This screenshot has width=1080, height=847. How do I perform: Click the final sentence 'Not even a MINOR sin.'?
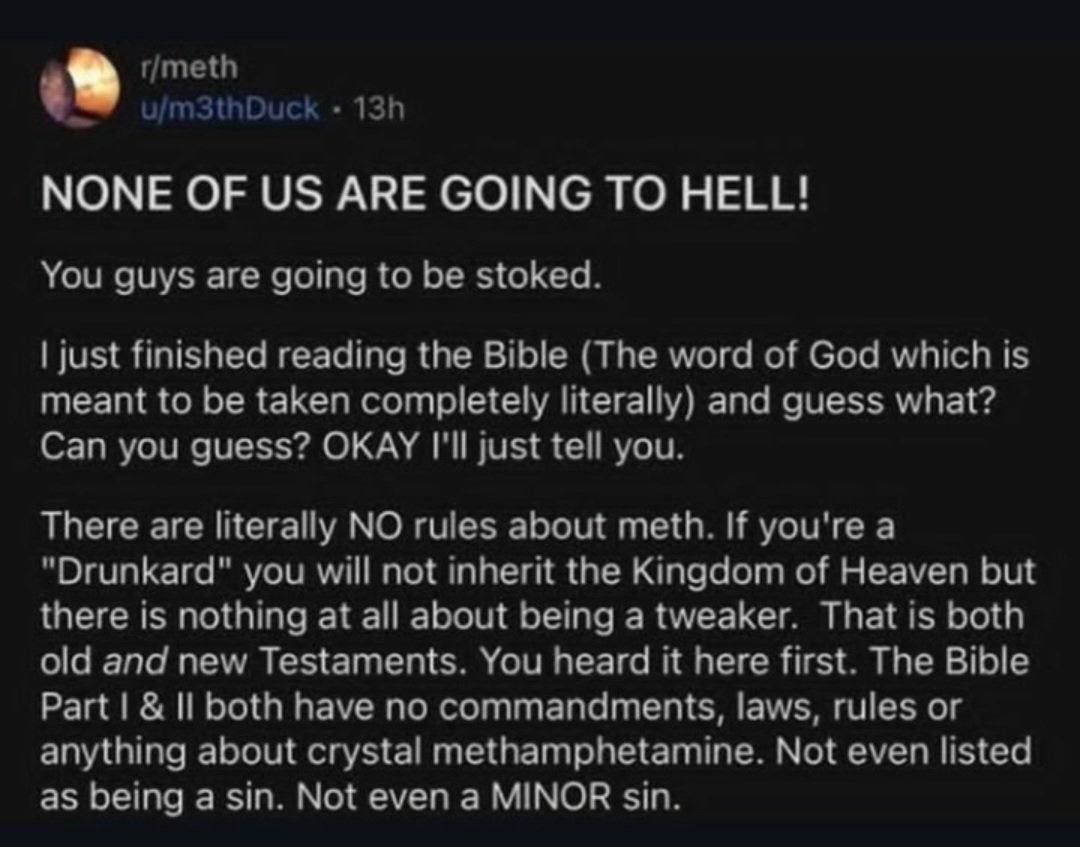490,798
